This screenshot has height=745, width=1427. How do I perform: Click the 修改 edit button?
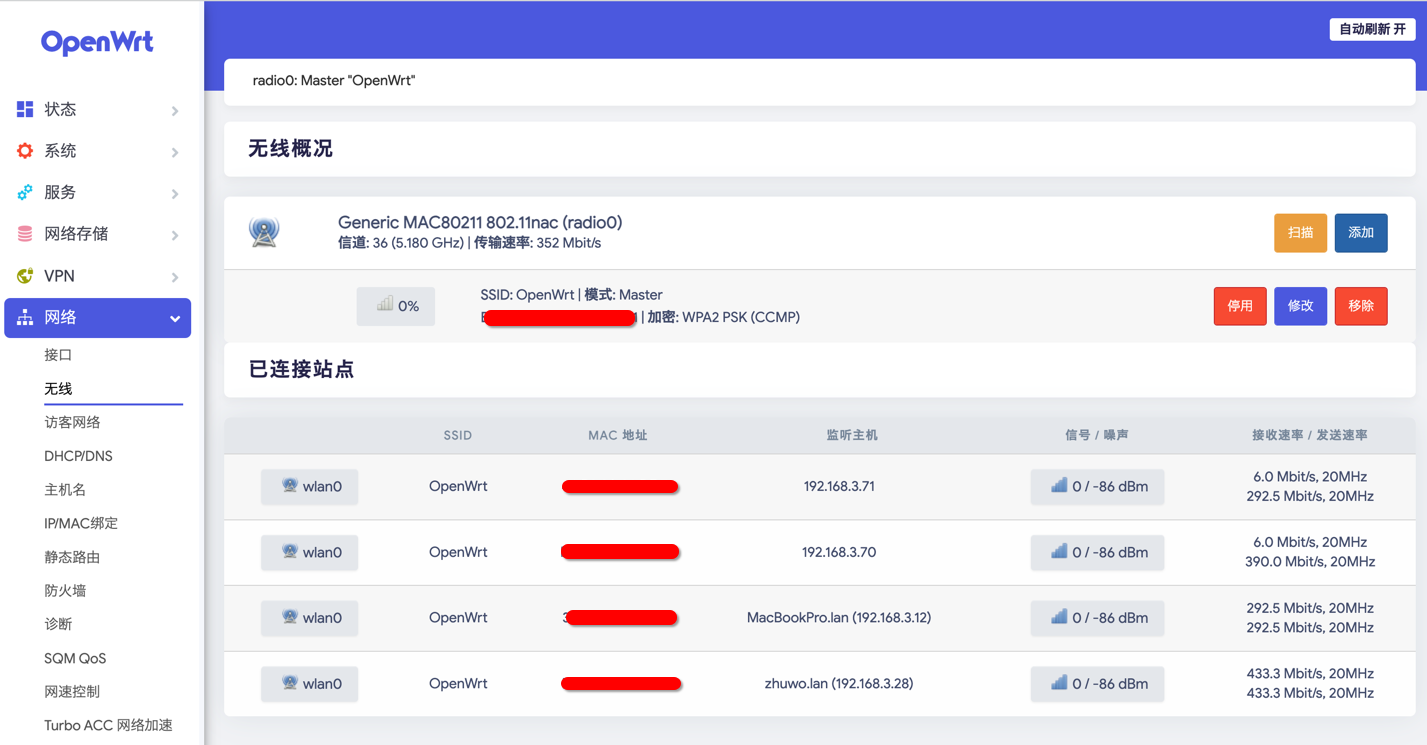[1300, 306]
